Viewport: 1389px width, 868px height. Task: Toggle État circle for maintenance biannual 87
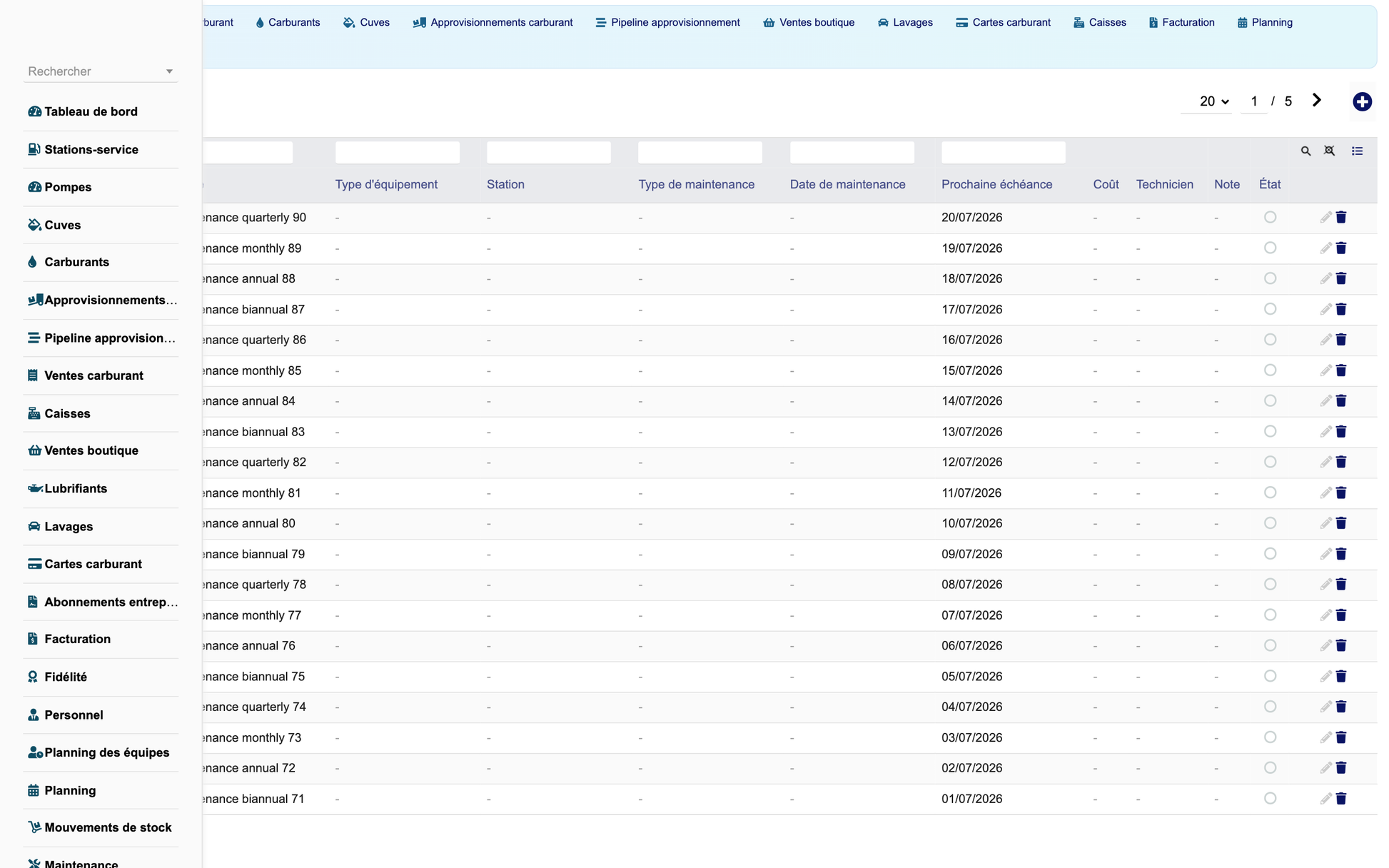1270,309
